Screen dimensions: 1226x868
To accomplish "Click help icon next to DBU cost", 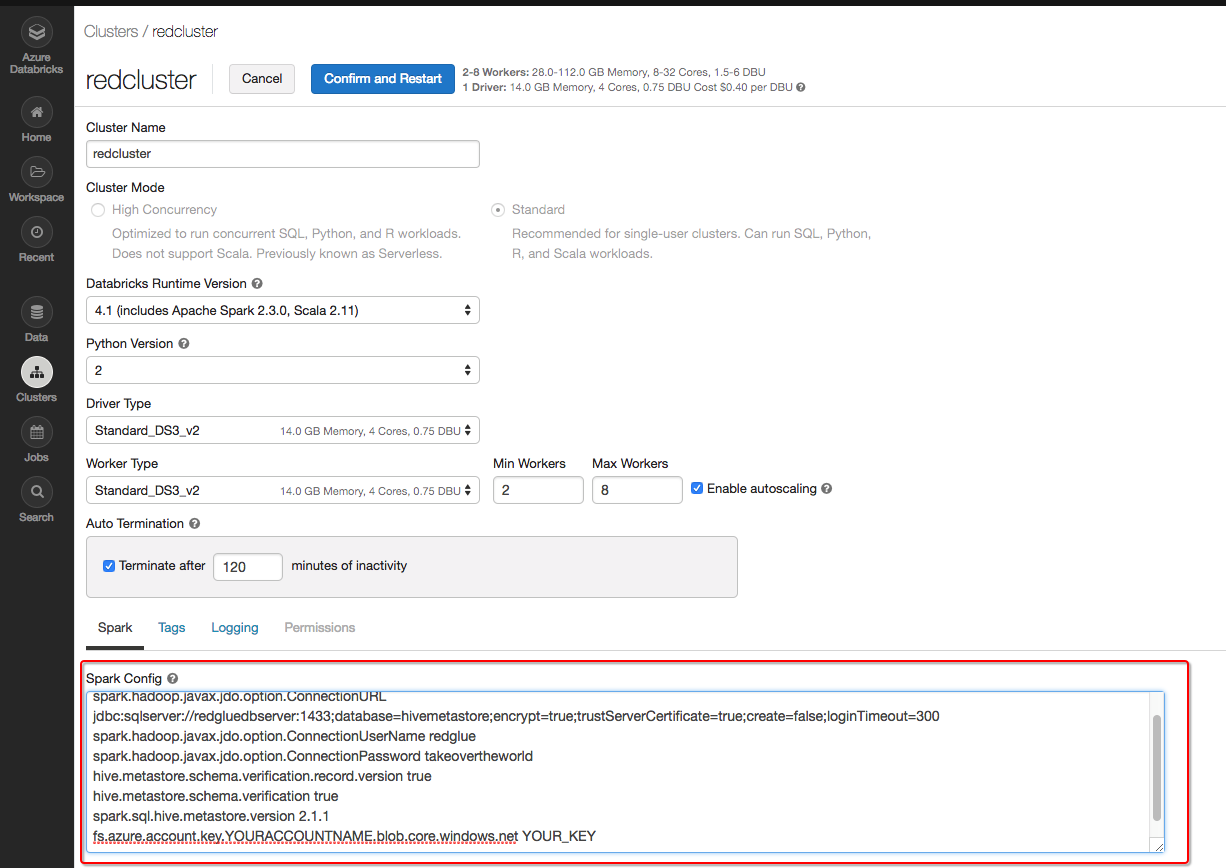I will (x=801, y=87).
